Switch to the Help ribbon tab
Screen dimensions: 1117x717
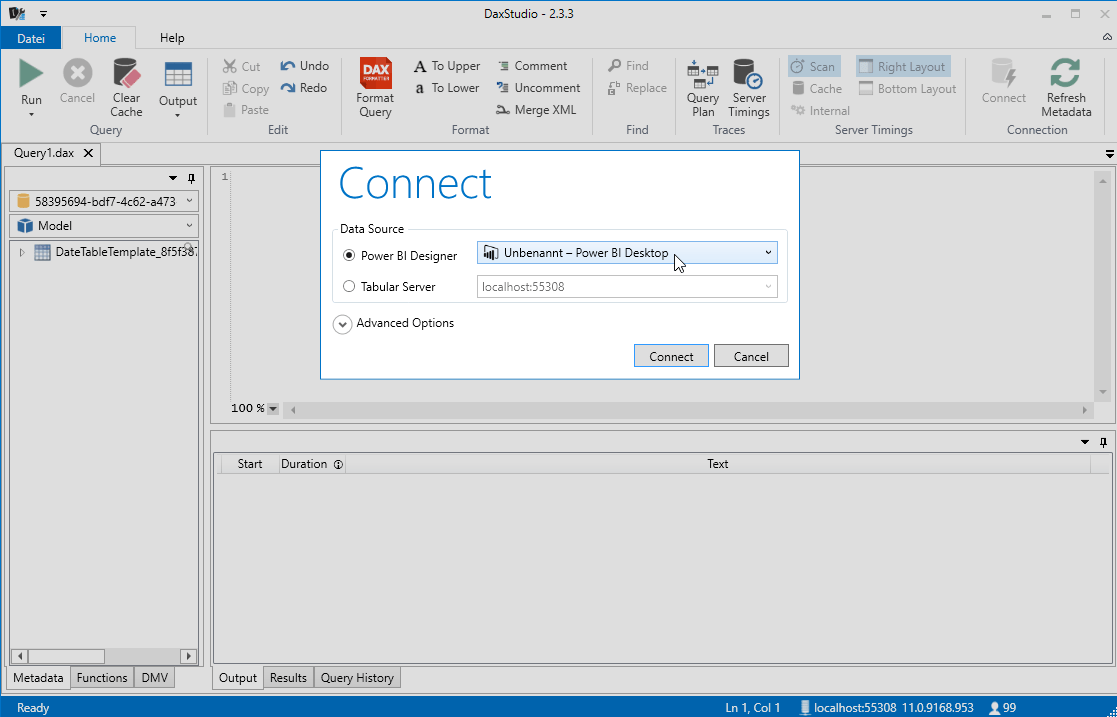[x=172, y=38]
